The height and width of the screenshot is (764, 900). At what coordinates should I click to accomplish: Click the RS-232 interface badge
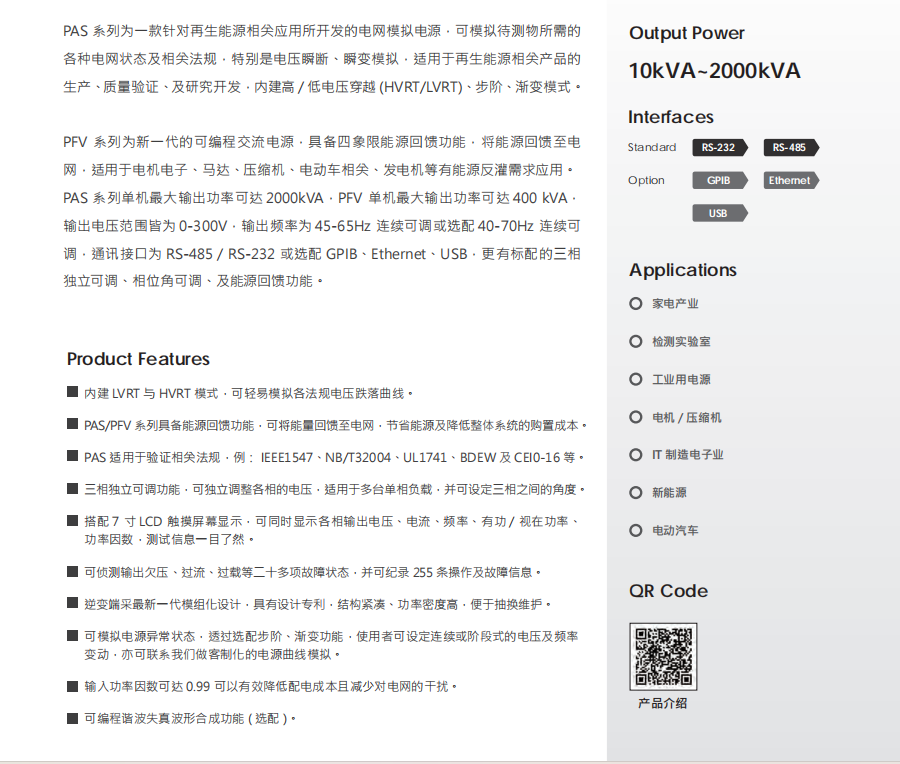coord(719,148)
